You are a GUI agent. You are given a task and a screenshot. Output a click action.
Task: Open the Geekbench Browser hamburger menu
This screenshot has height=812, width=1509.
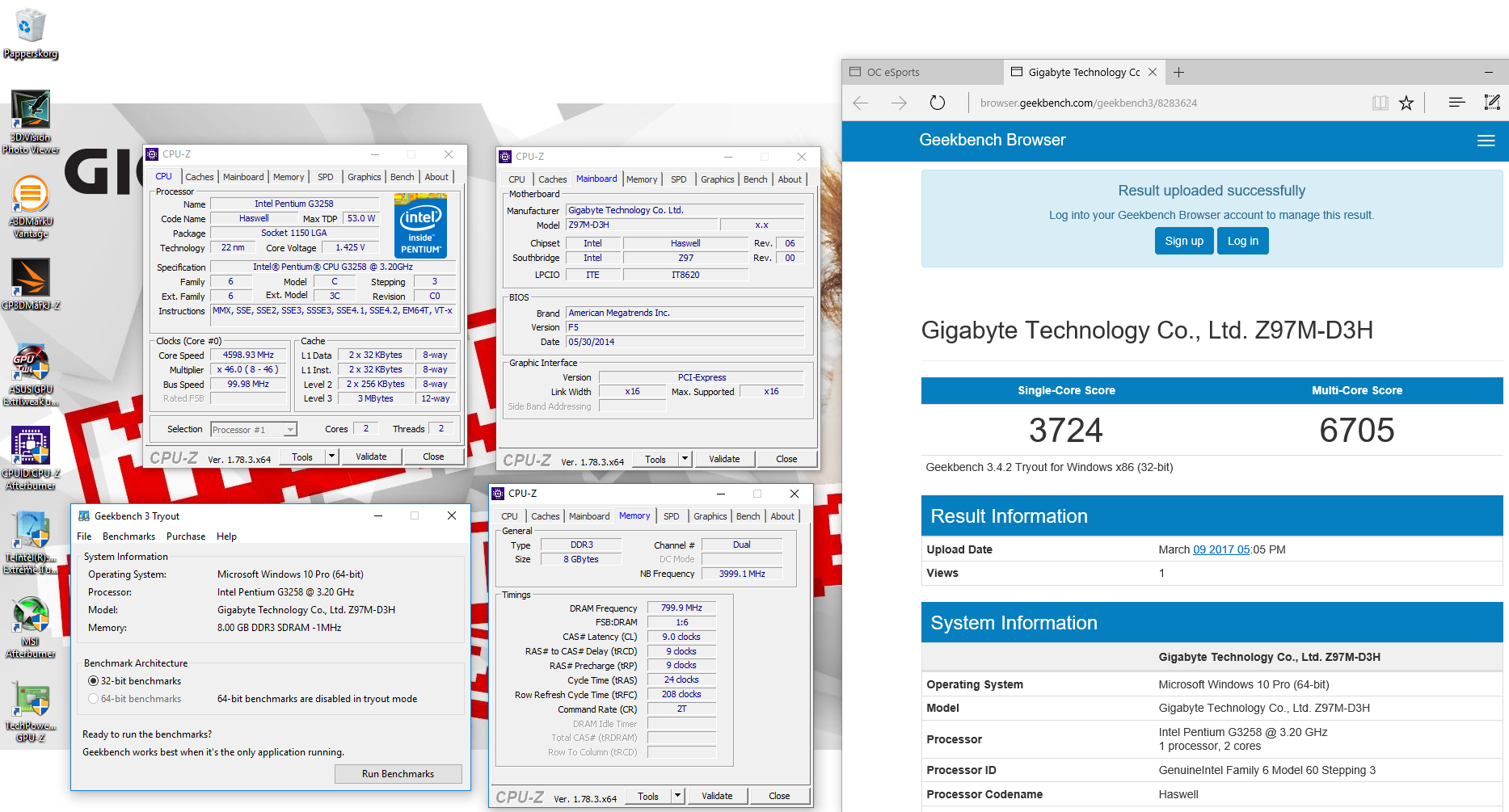point(1486,141)
